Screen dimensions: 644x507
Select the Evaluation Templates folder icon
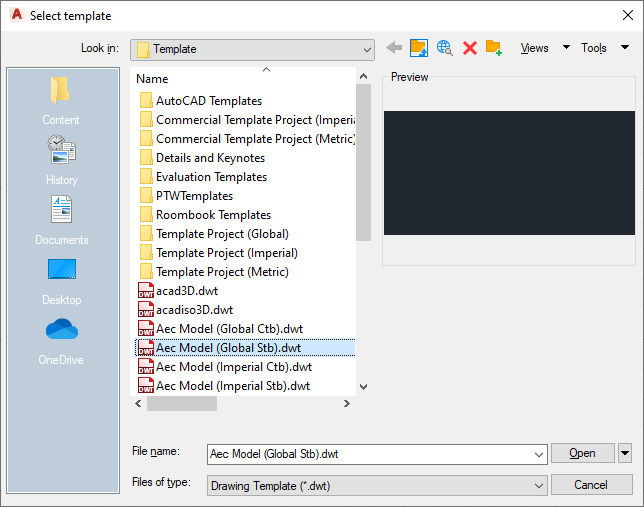[x=146, y=177]
